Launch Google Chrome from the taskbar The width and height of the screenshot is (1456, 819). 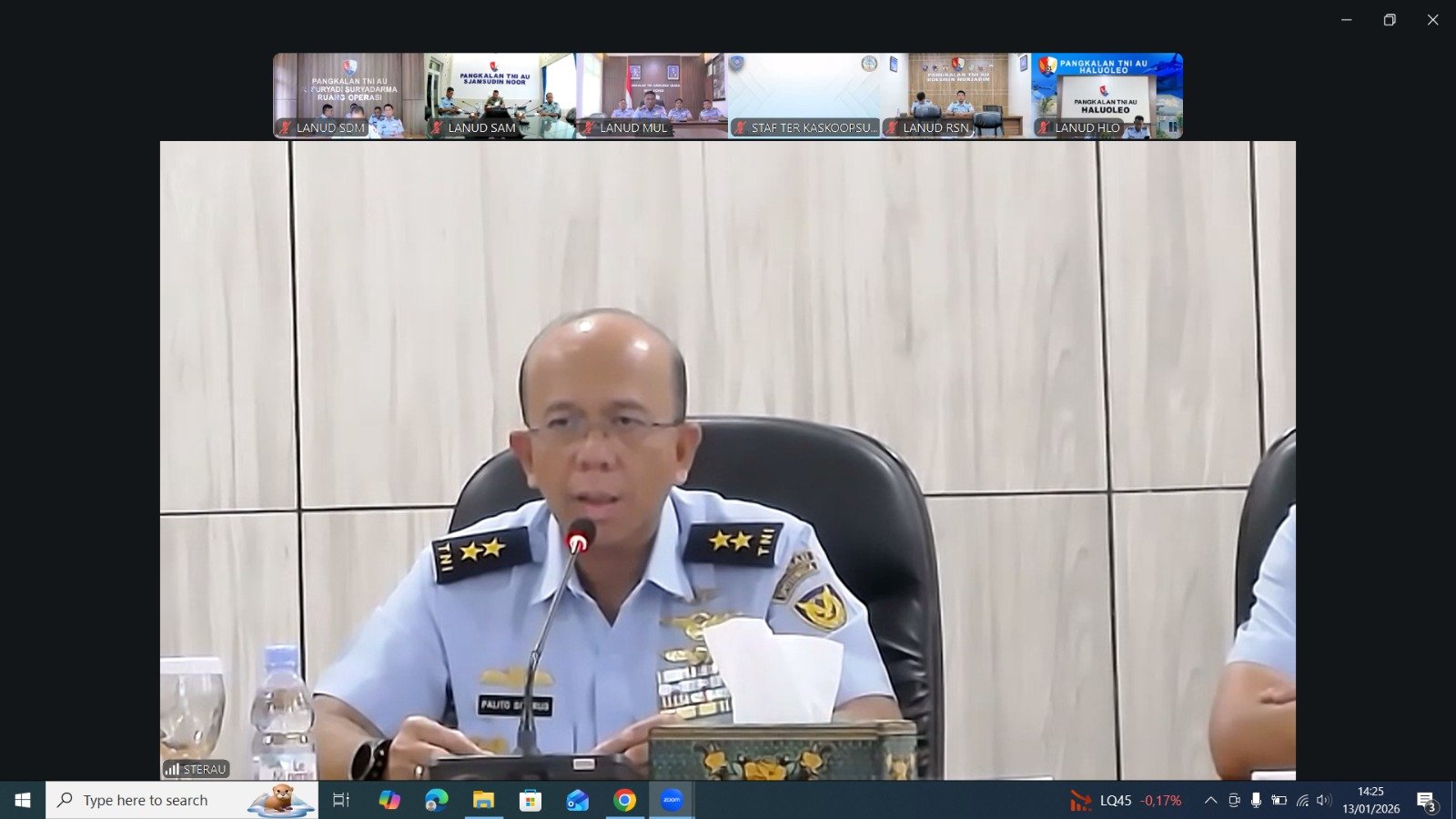pyautogui.click(x=624, y=800)
